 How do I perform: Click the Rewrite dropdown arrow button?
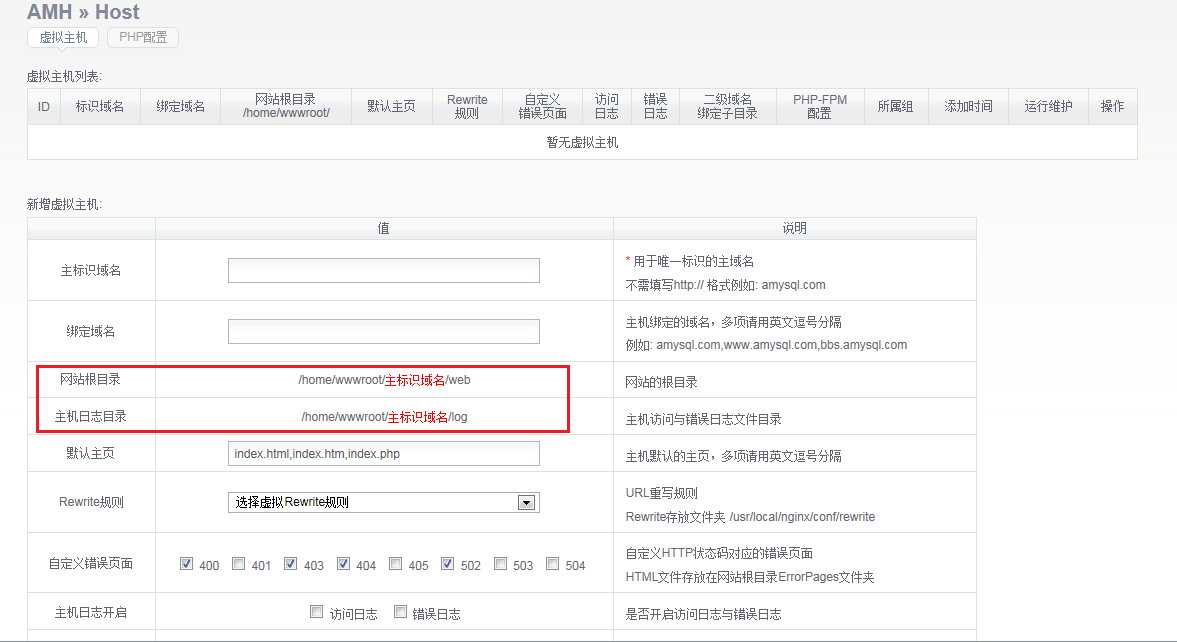point(527,503)
